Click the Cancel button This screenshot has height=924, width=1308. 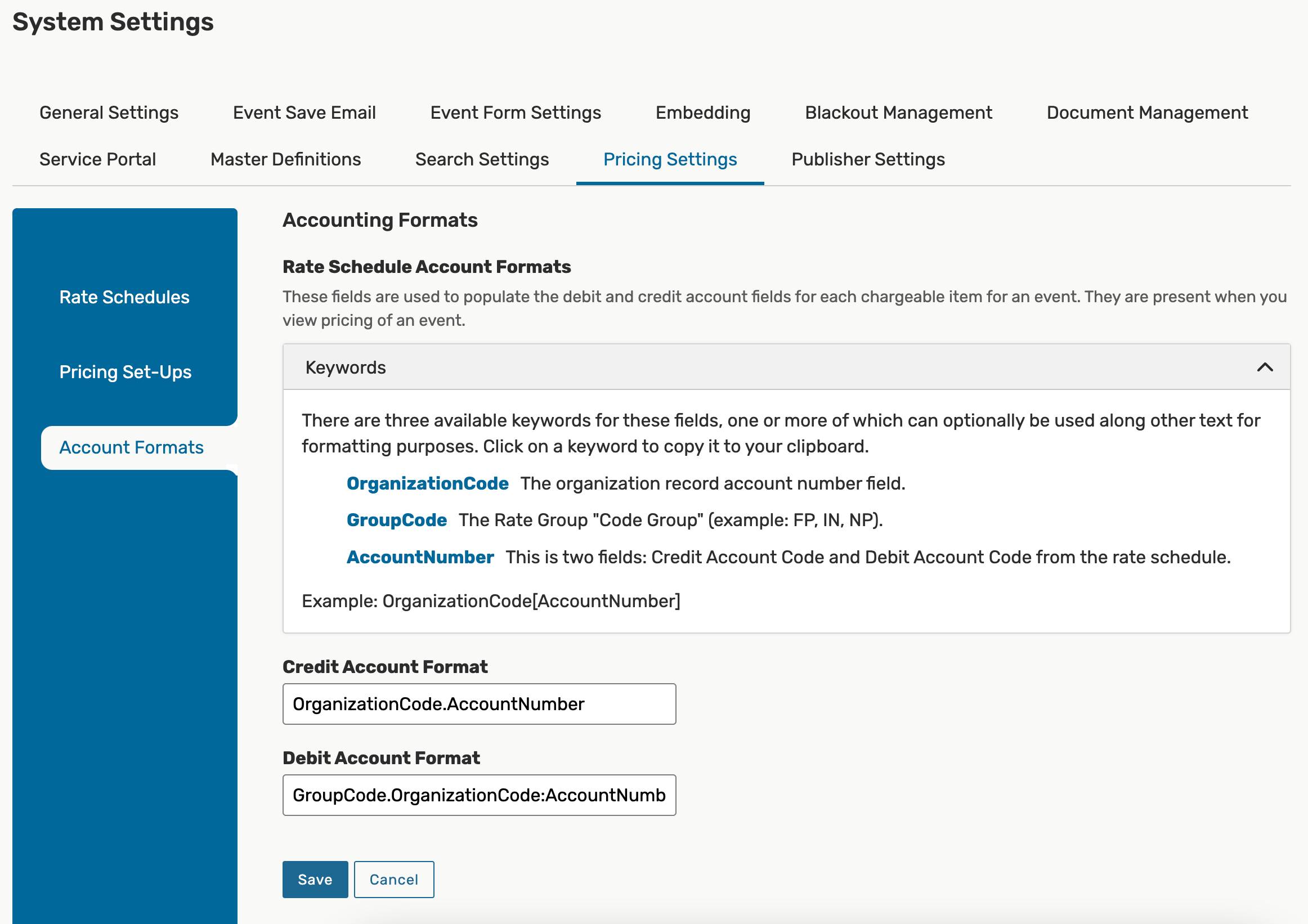(393, 879)
